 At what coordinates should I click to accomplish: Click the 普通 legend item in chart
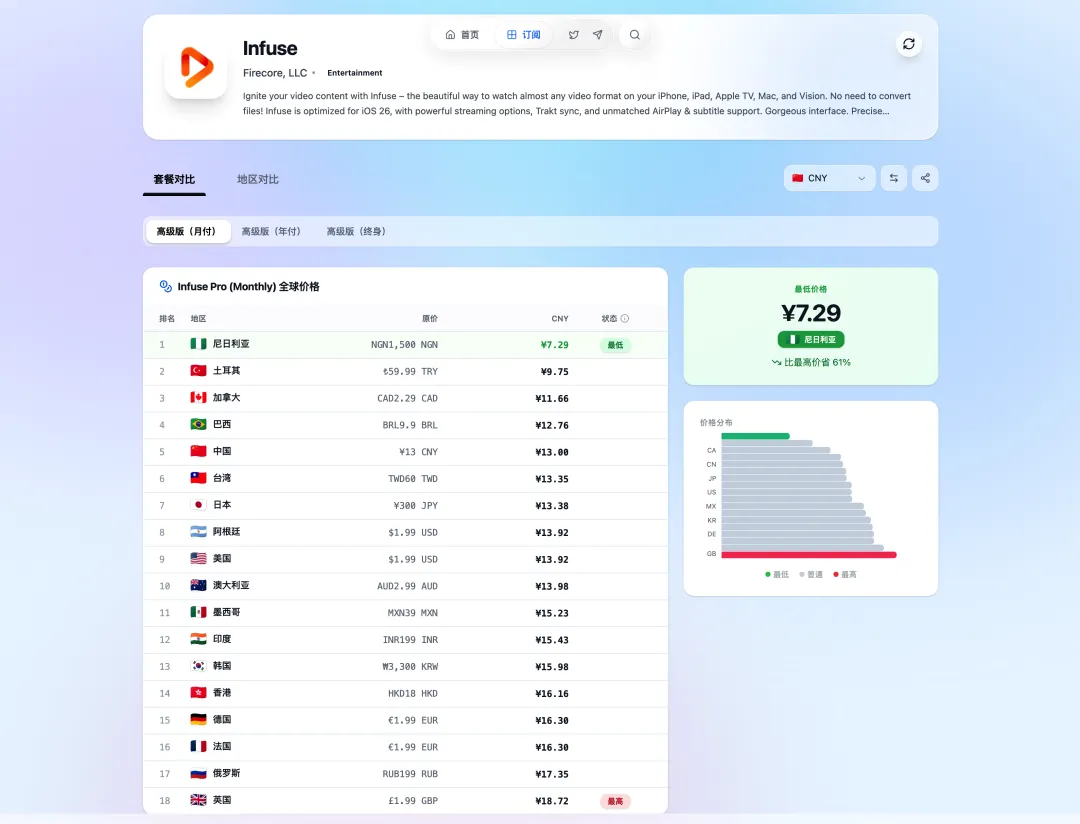click(811, 575)
